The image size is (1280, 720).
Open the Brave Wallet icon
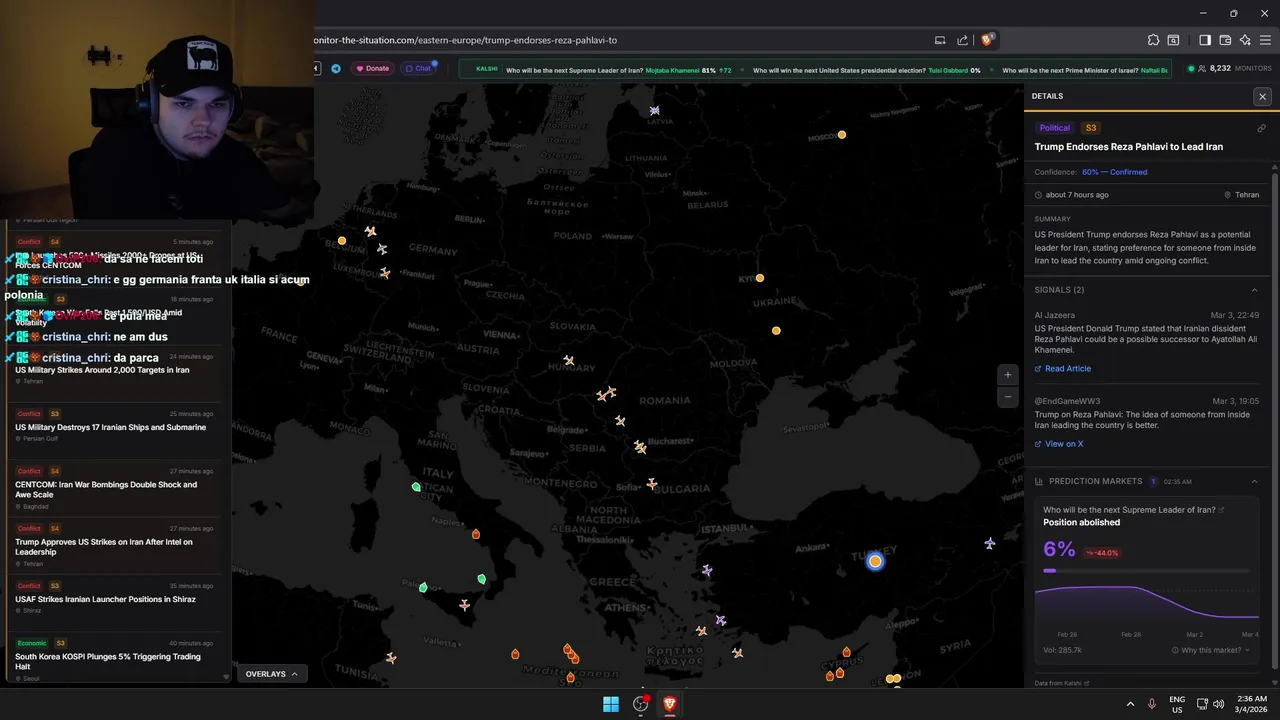pos(1225,40)
